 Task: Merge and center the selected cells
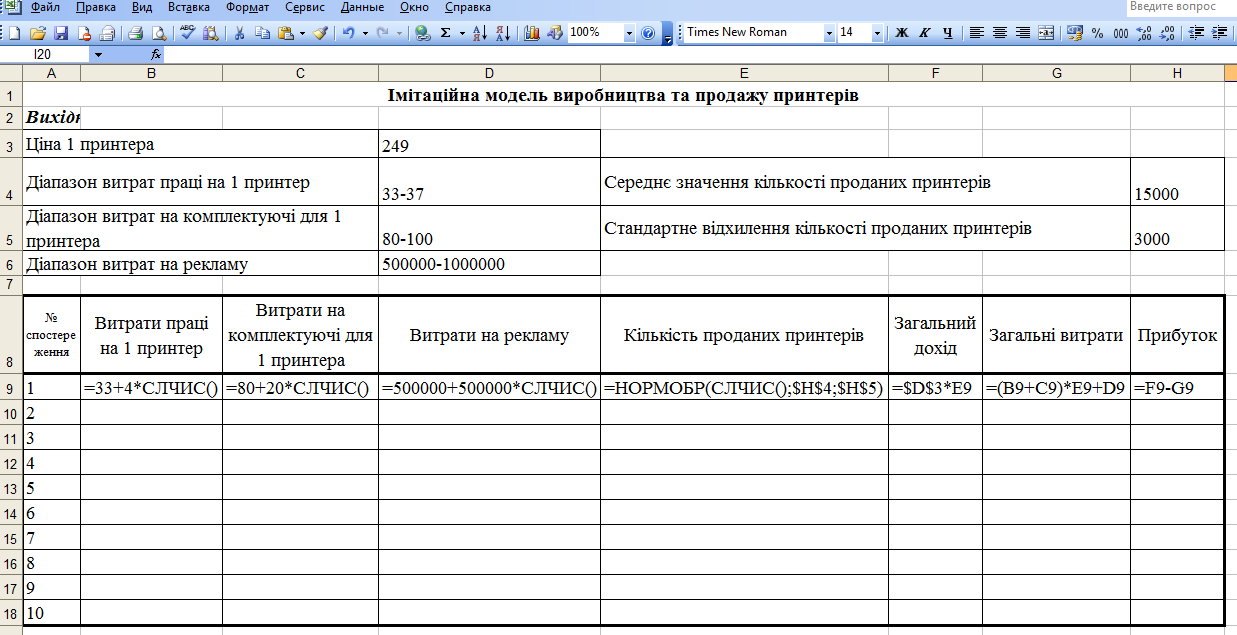click(1046, 32)
